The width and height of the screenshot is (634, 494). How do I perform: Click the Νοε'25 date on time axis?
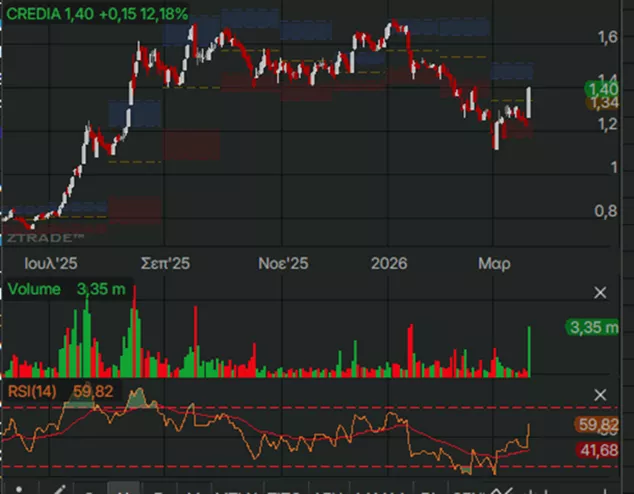(284, 264)
